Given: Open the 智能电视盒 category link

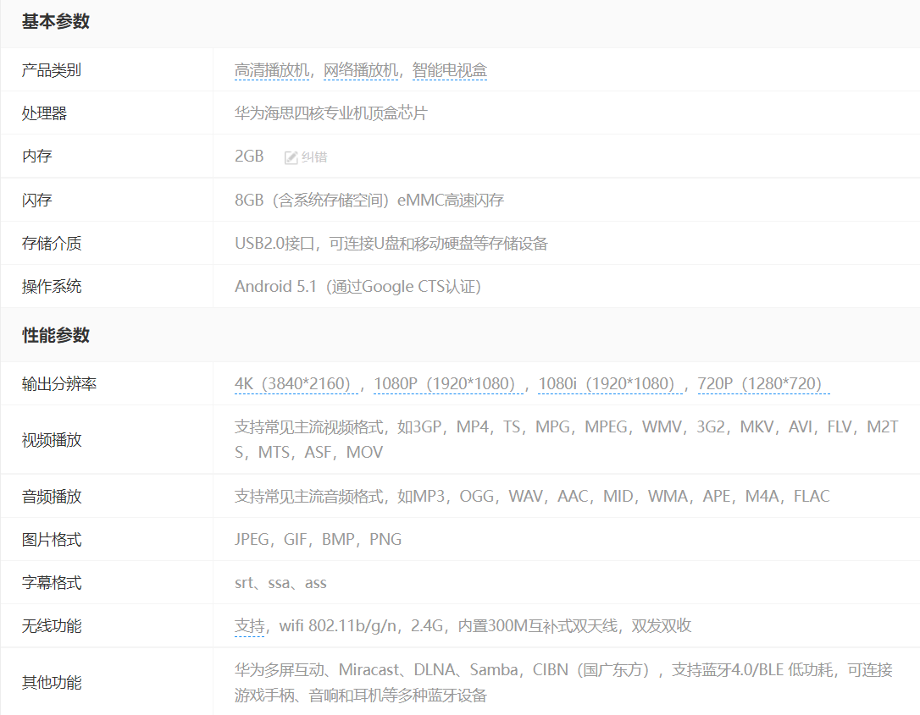Looking at the screenshot, I should 449,70.
